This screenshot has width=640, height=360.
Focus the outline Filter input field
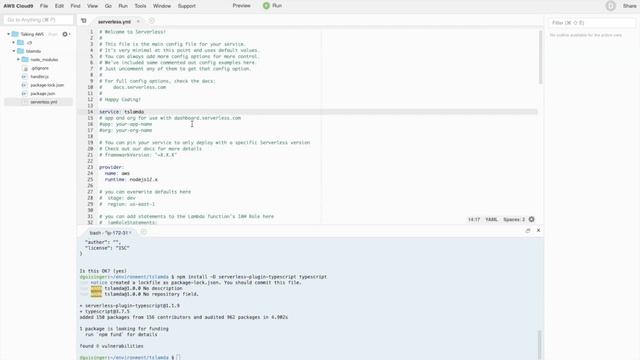click(x=592, y=23)
